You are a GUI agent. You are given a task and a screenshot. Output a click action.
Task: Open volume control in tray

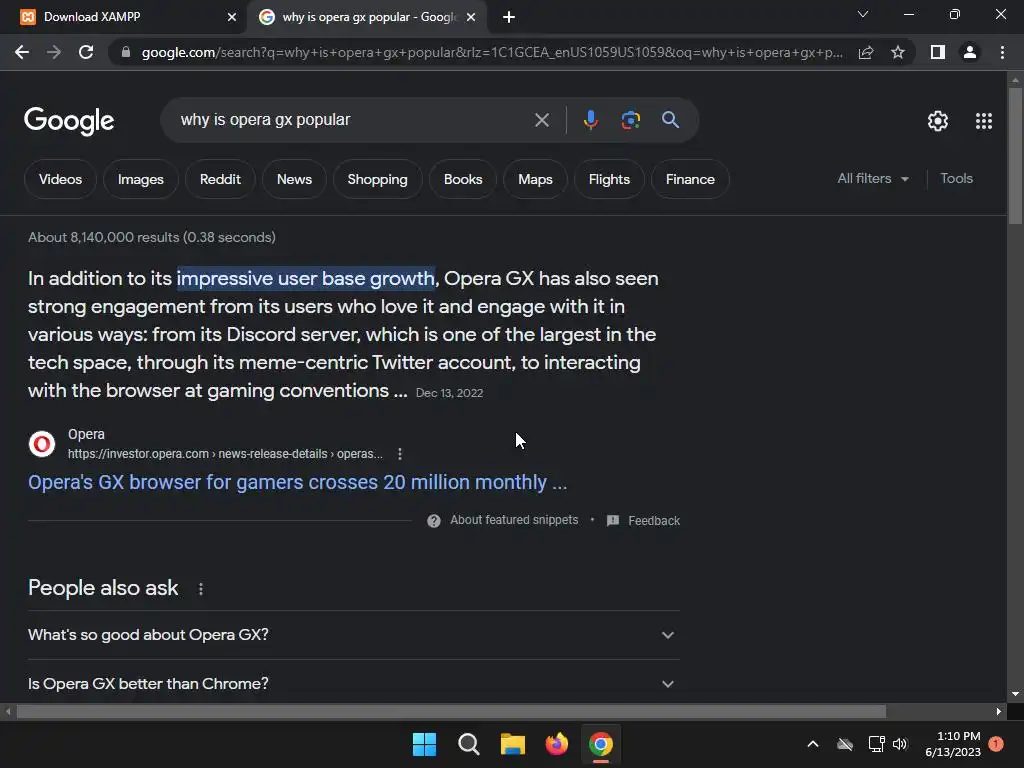(x=900, y=744)
